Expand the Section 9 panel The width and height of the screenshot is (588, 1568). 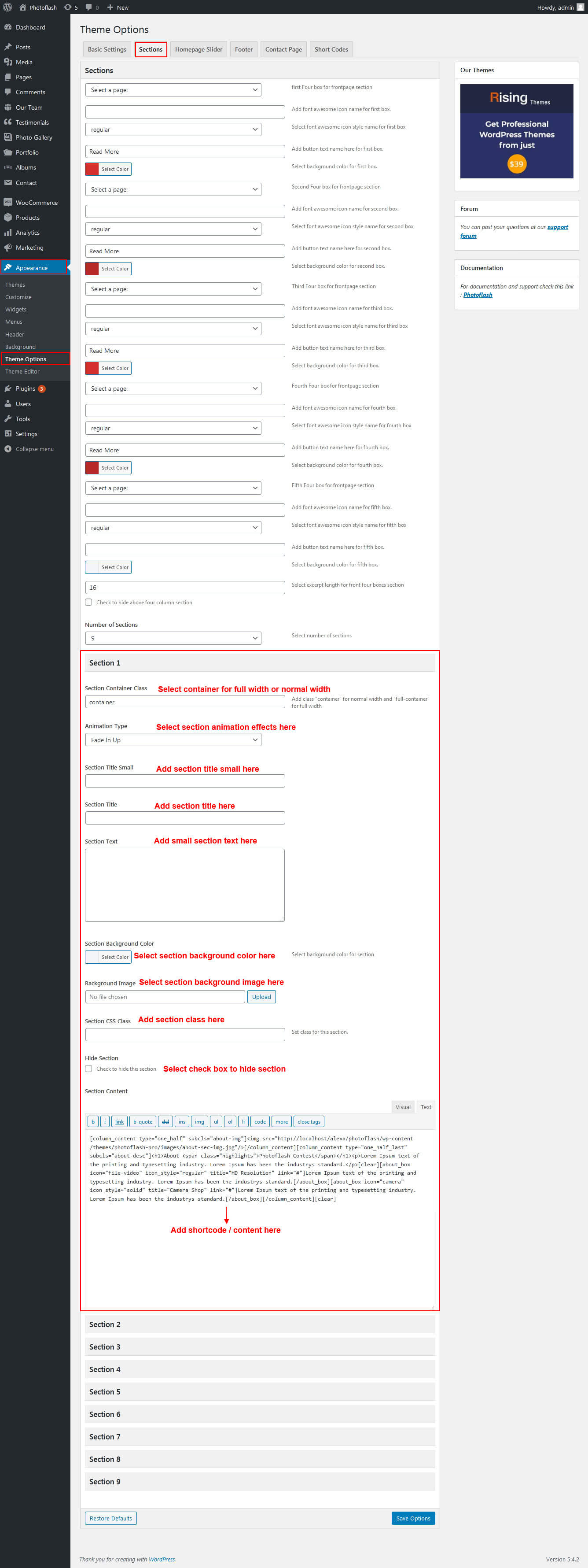coord(260,1481)
